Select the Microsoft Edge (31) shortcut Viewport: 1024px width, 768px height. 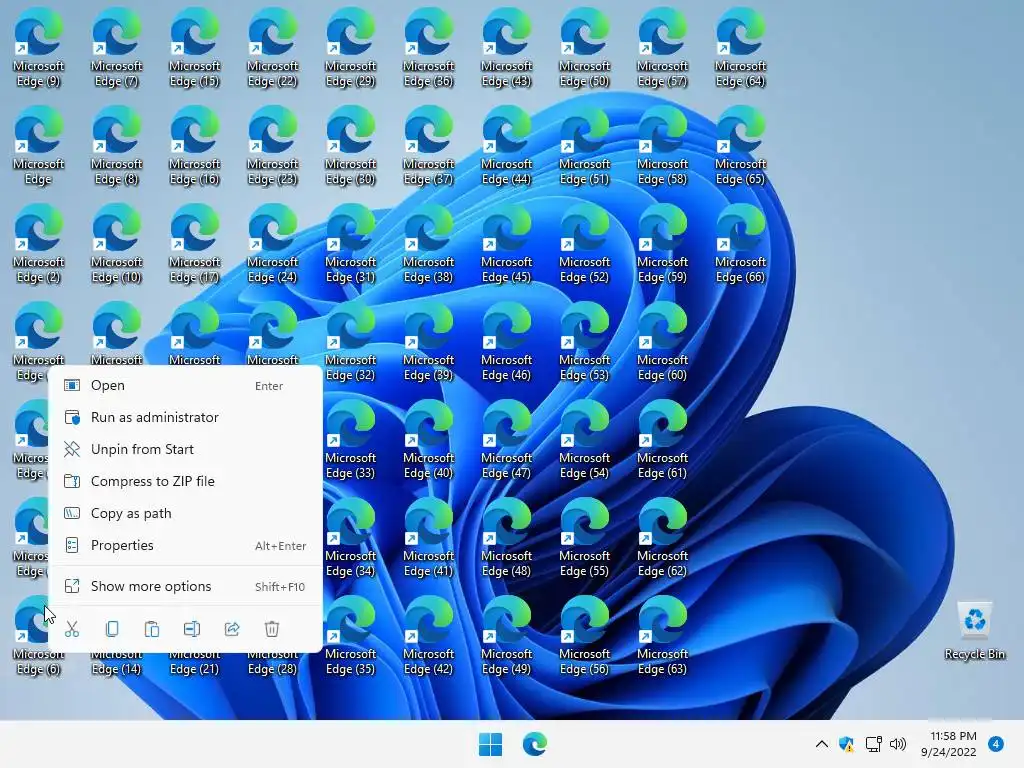click(351, 244)
